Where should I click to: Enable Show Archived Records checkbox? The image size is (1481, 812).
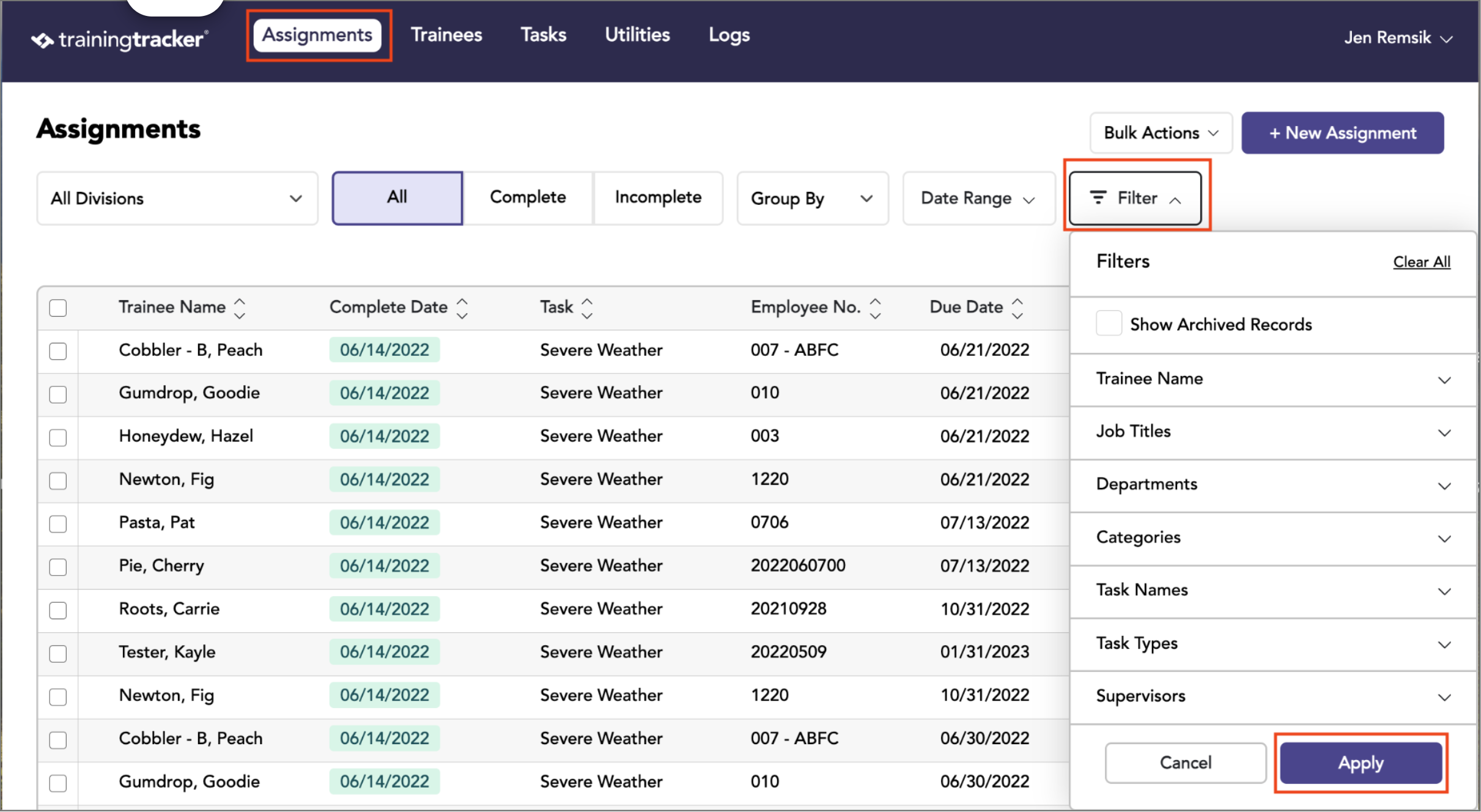(1109, 323)
